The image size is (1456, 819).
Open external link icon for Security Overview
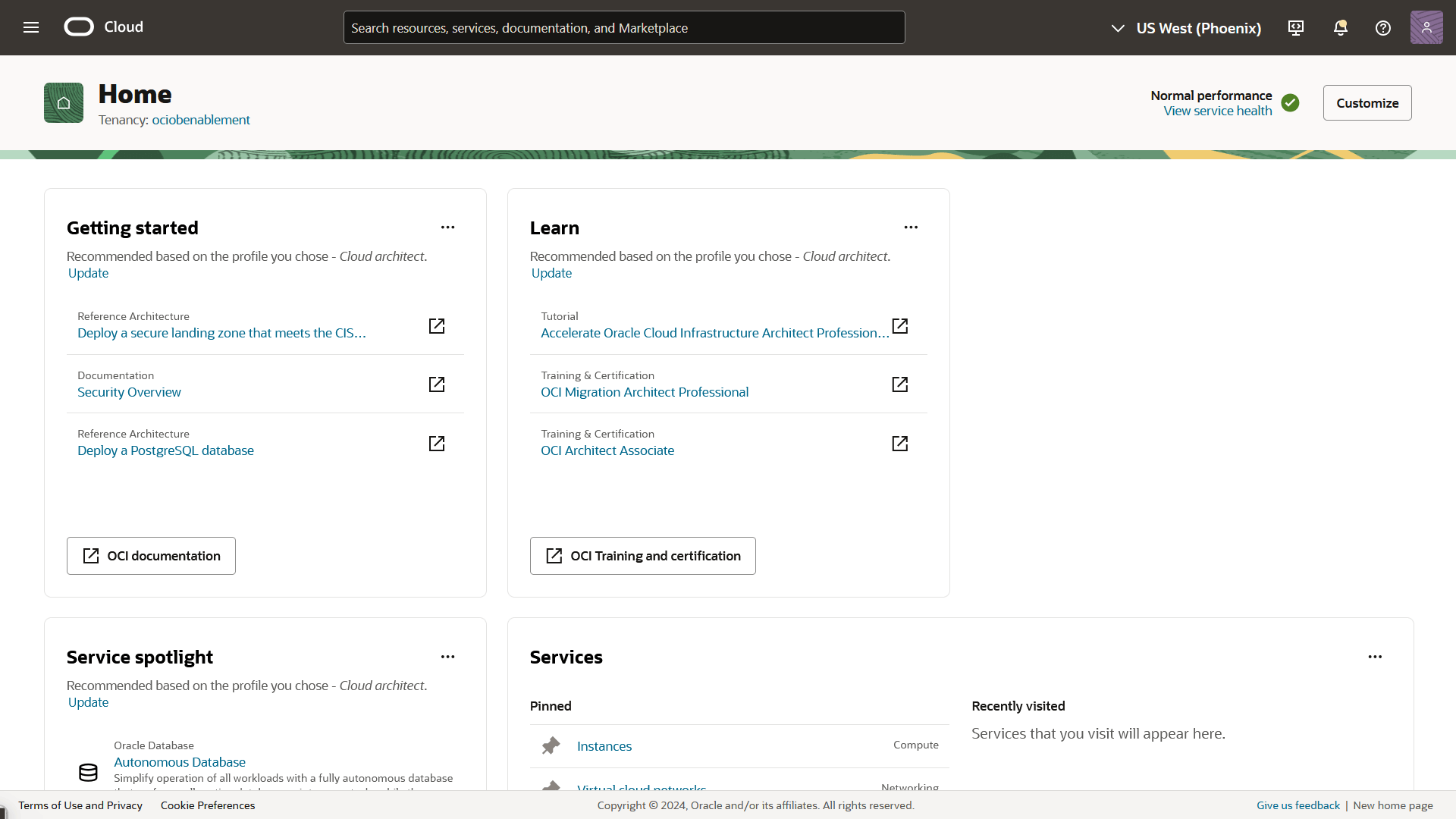(x=437, y=384)
